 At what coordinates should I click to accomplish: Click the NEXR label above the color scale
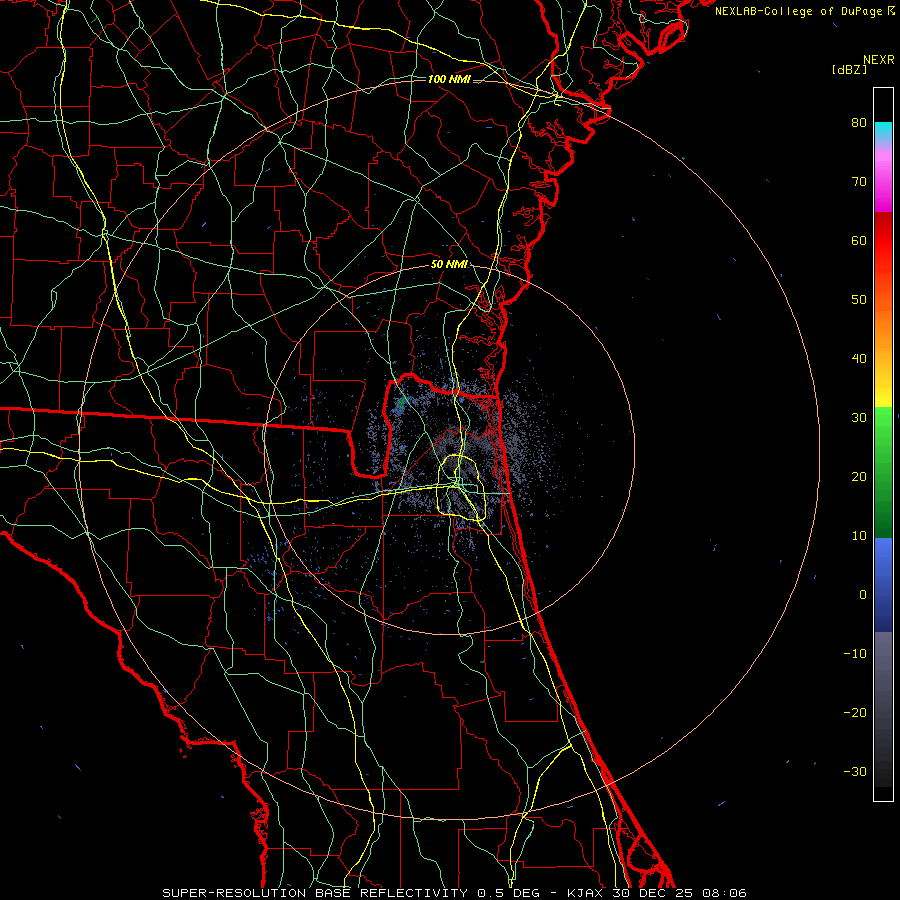tap(879, 60)
